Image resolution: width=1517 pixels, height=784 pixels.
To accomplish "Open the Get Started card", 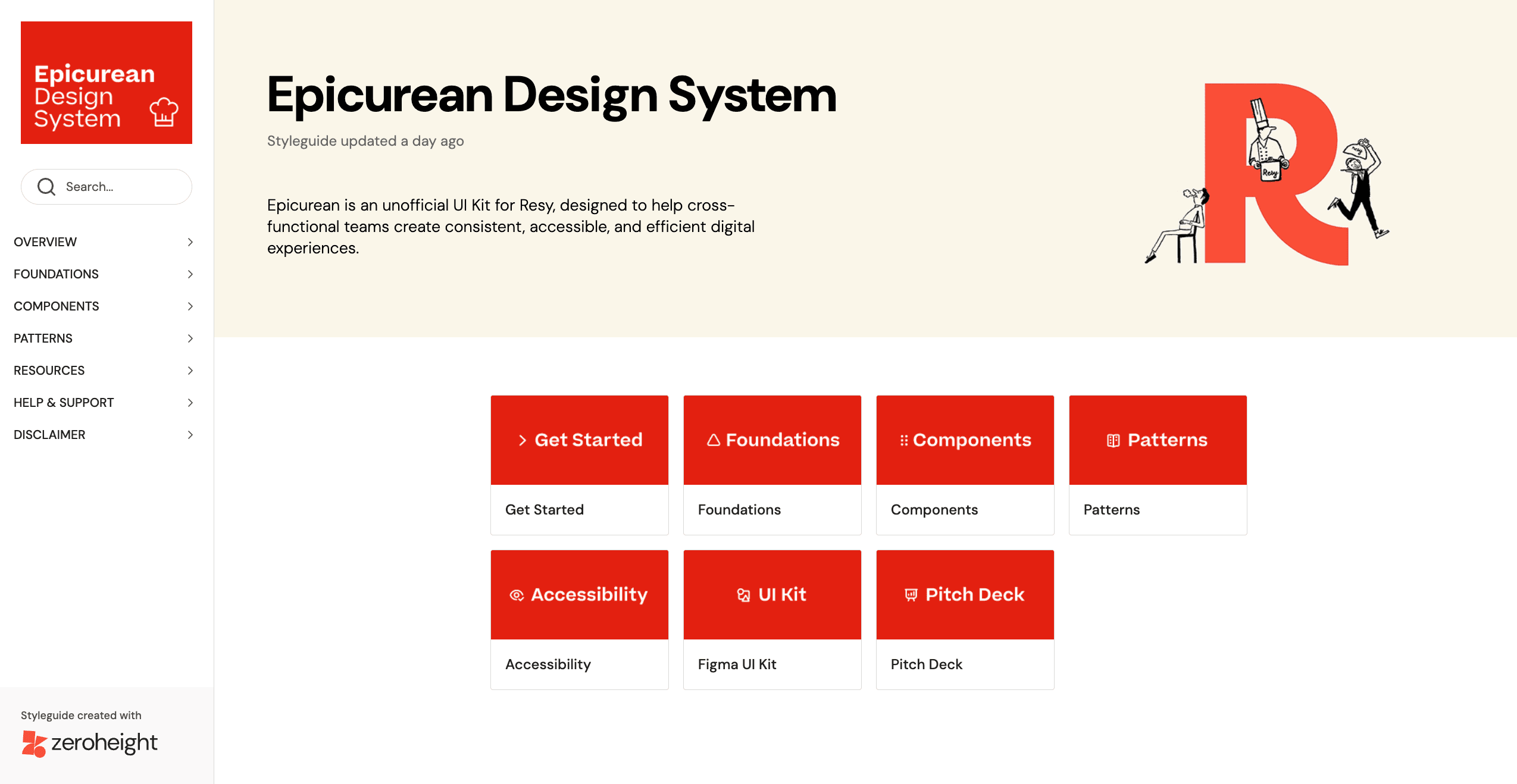I will pyautogui.click(x=579, y=465).
